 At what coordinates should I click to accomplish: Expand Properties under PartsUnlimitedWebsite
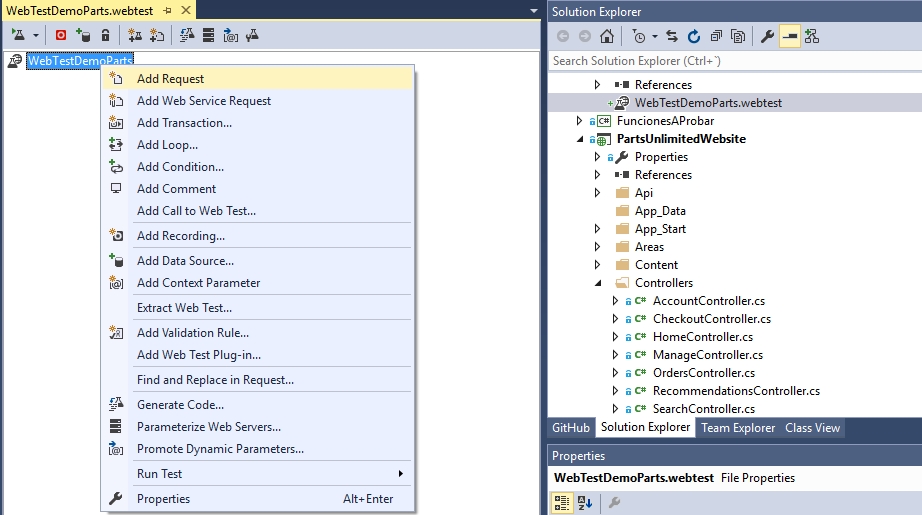click(x=597, y=157)
